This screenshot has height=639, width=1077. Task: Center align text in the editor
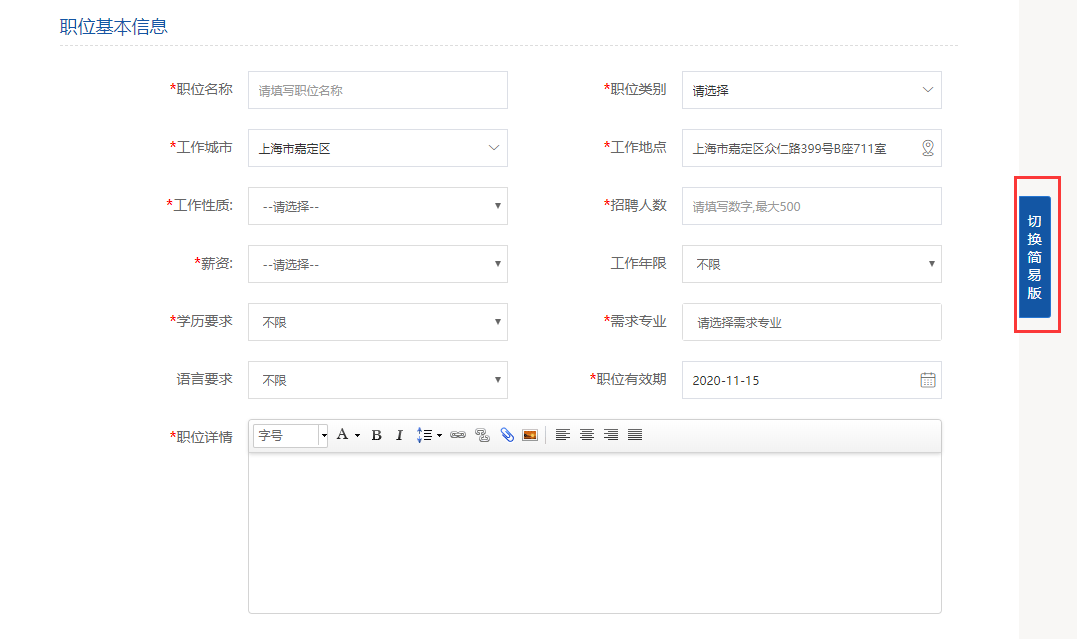pos(587,435)
